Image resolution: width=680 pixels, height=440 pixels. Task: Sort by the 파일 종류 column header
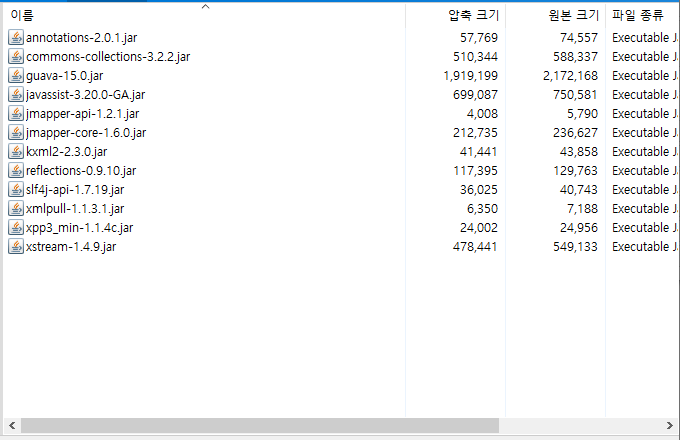coord(643,15)
